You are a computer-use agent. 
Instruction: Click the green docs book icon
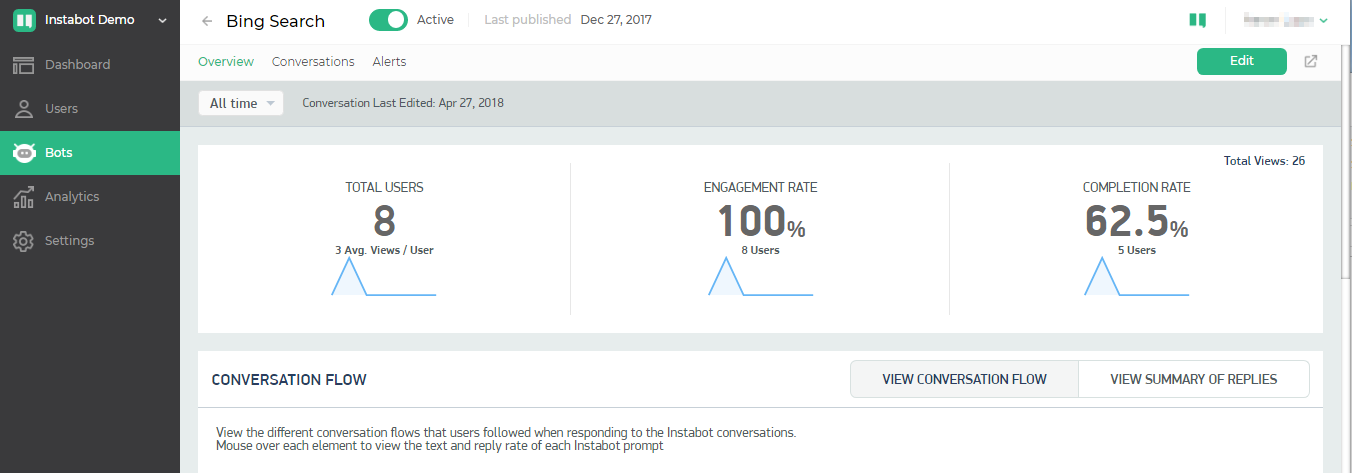1197,20
